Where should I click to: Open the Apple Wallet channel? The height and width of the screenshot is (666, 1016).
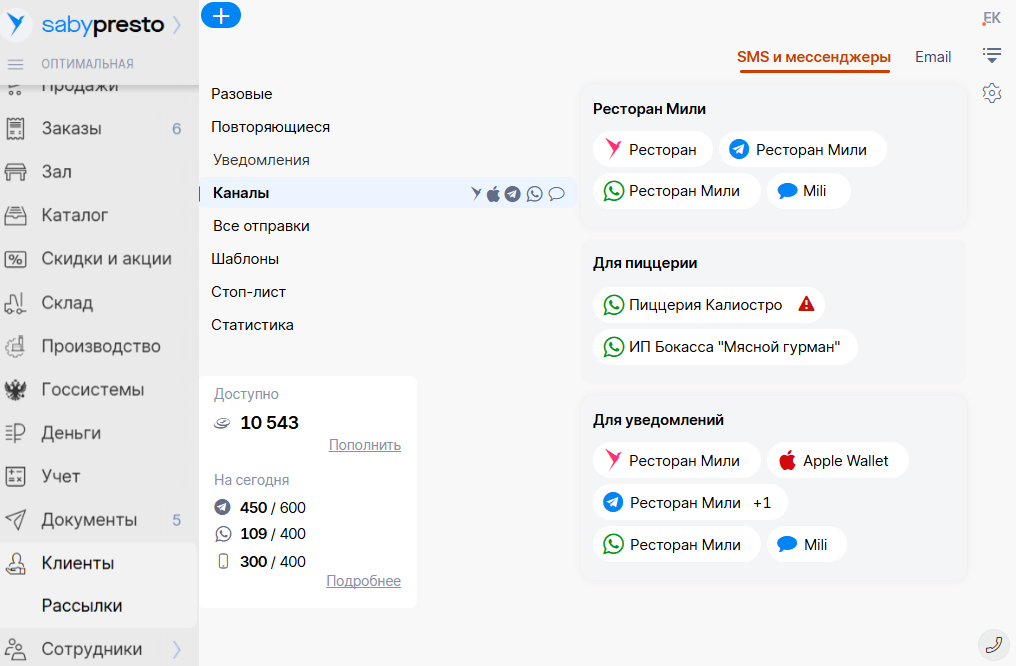point(837,461)
